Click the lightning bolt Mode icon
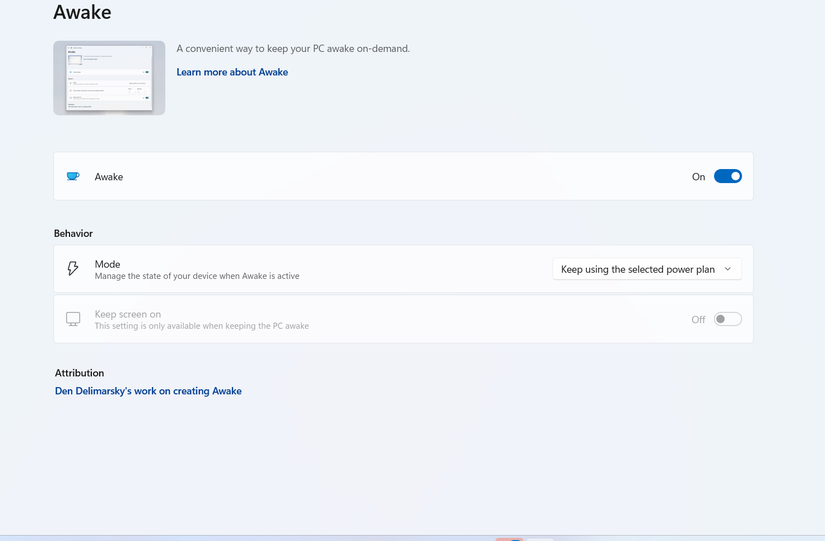Screen dimensions: 825x541 pyautogui.click(x=73, y=268)
